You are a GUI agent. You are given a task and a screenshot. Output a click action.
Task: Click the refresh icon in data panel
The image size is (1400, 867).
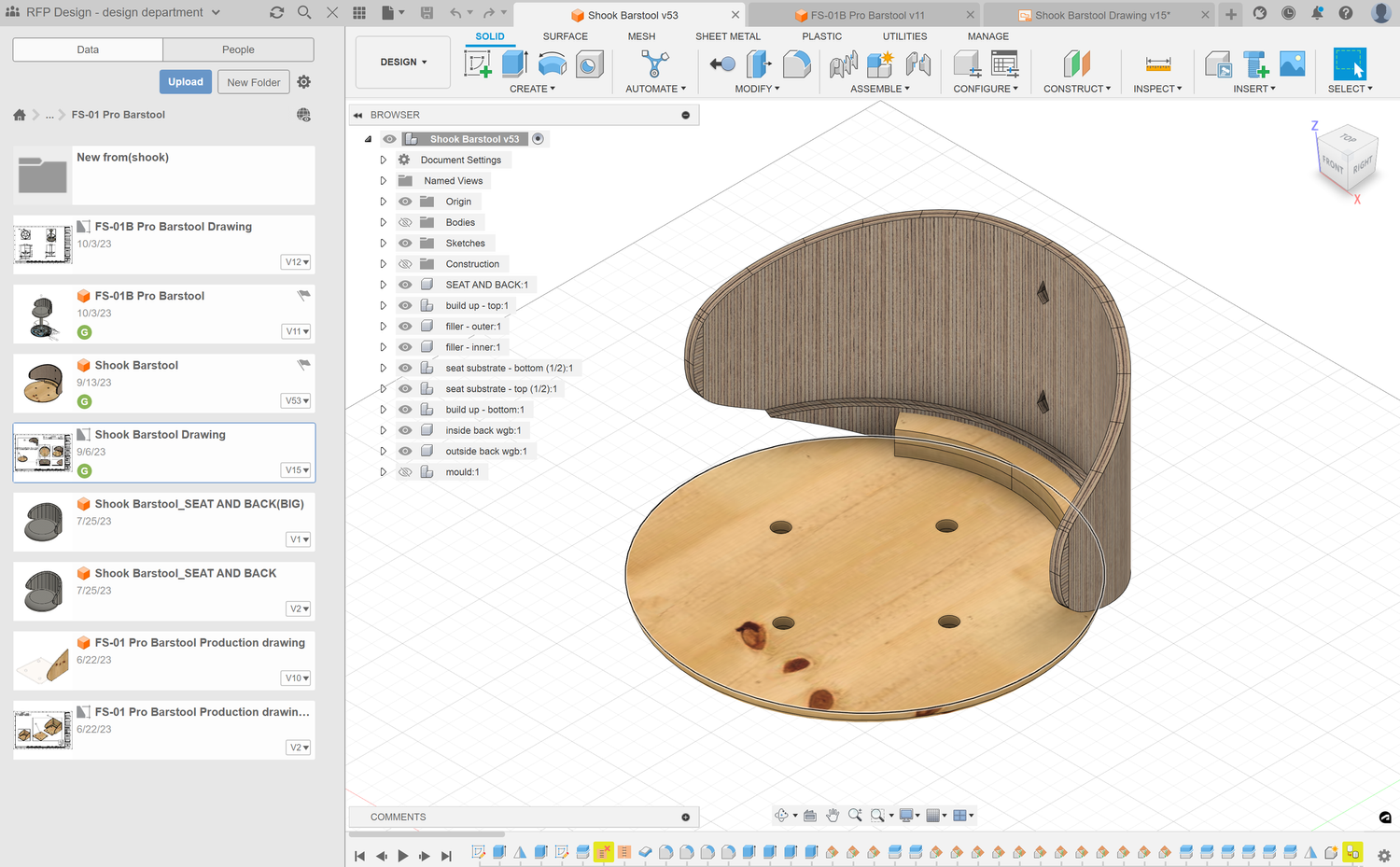[276, 13]
